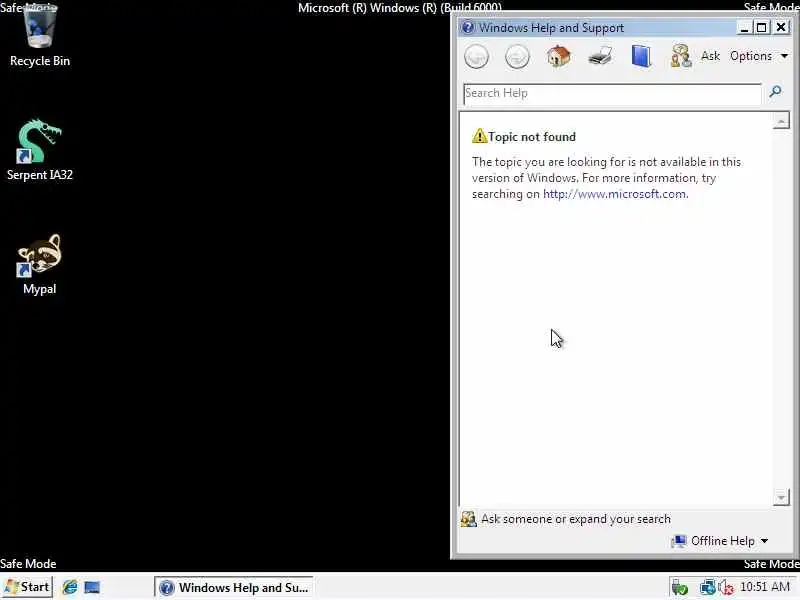
Task: Go forward in Help and Support
Action: tap(517, 56)
